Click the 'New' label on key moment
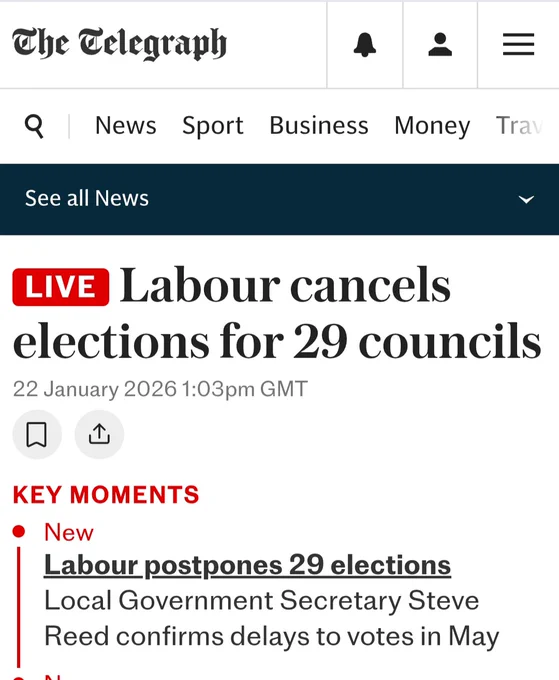Image resolution: width=559 pixels, height=680 pixels. (x=69, y=532)
